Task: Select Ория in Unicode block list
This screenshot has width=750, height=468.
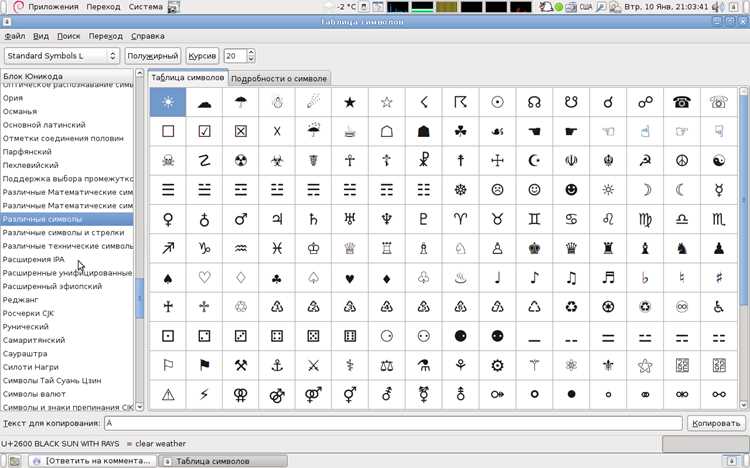Action: point(67,98)
